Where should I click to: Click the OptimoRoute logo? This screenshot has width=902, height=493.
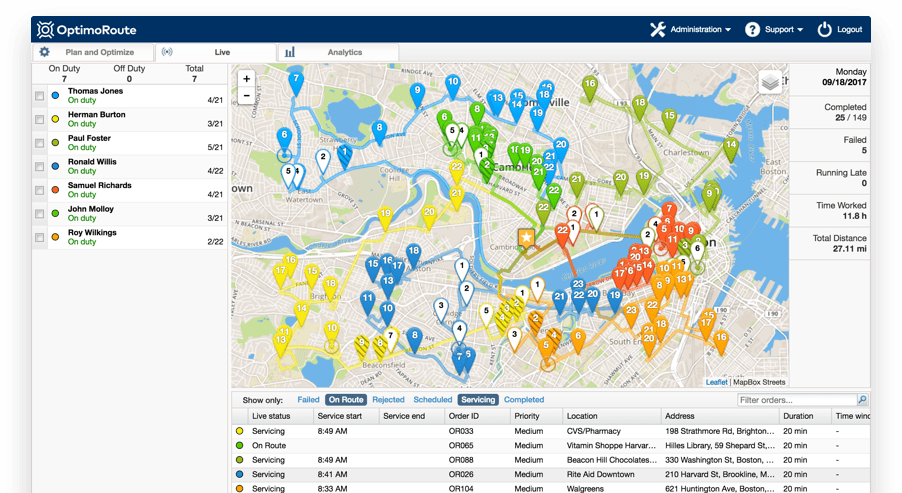87,29
